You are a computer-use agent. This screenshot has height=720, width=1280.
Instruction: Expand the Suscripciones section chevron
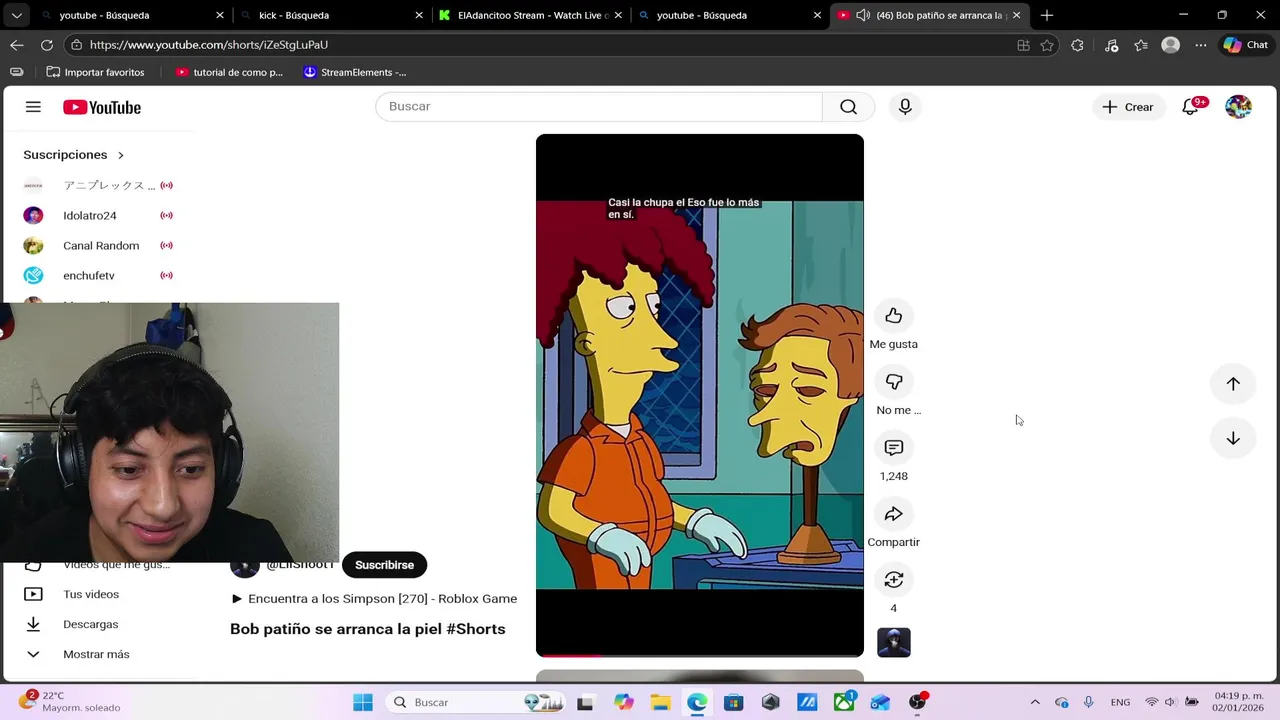(121, 155)
